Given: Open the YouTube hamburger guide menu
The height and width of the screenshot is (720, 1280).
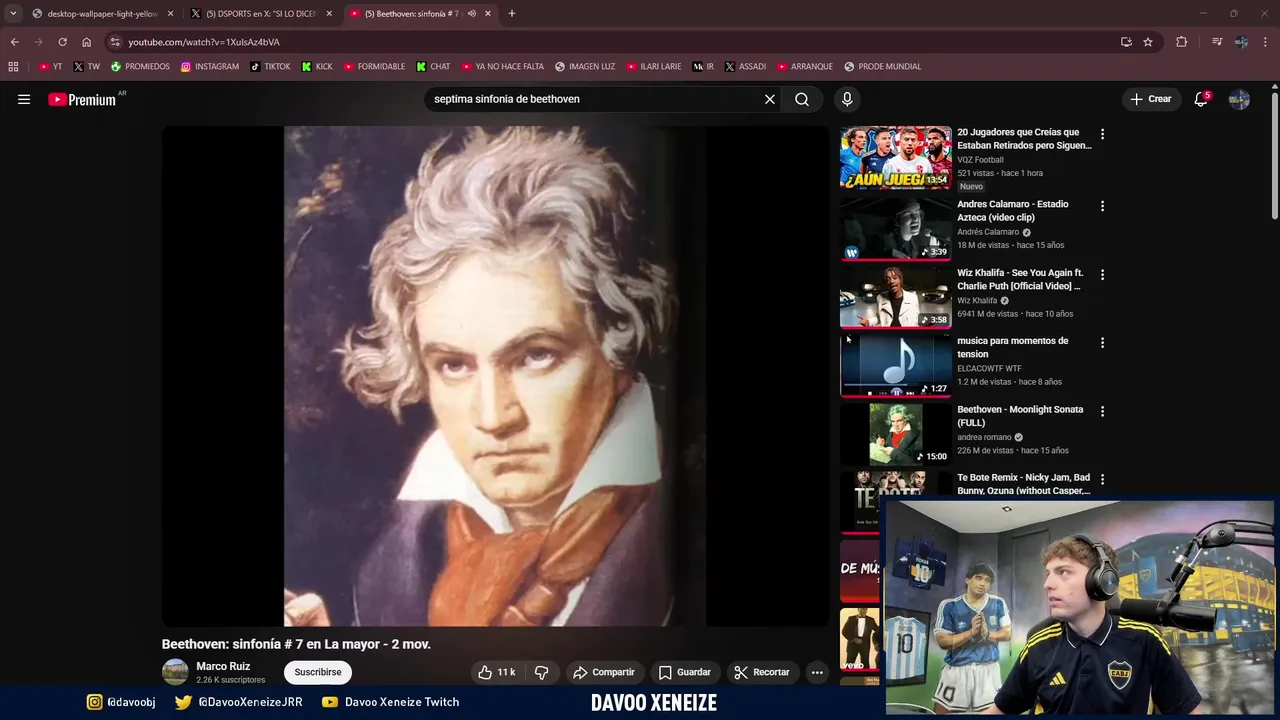Looking at the screenshot, I should point(24,99).
